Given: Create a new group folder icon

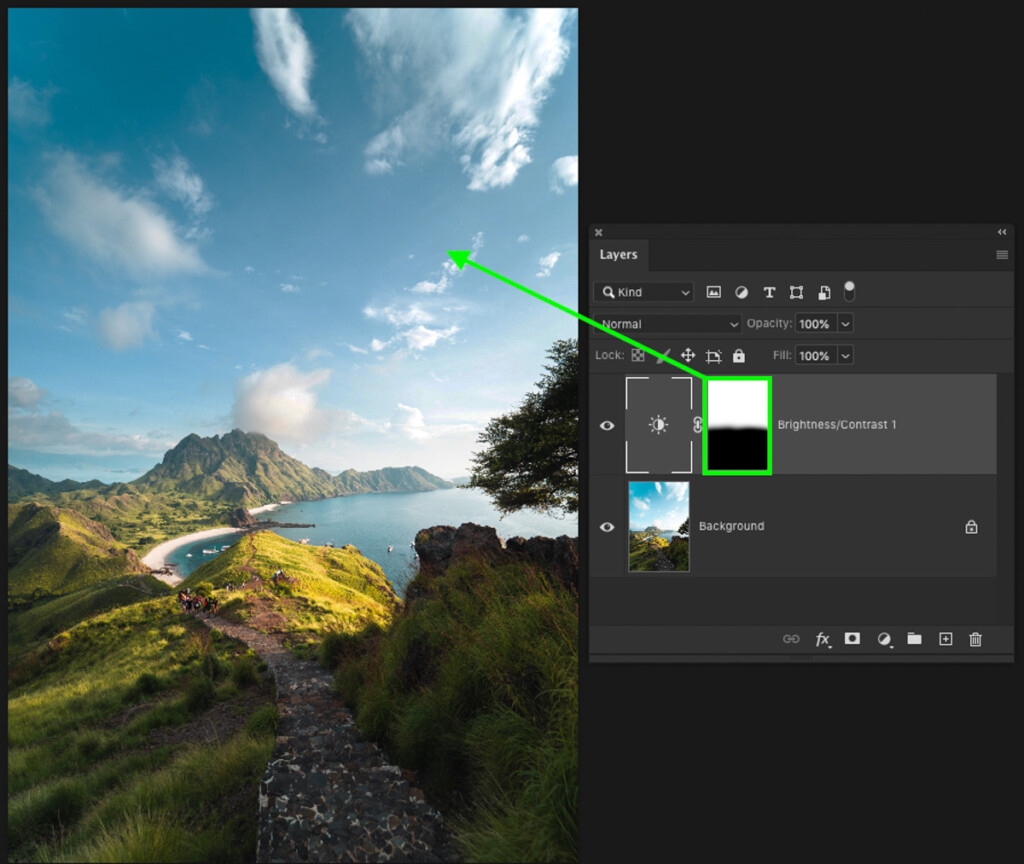Looking at the screenshot, I should pyautogui.click(x=914, y=638).
